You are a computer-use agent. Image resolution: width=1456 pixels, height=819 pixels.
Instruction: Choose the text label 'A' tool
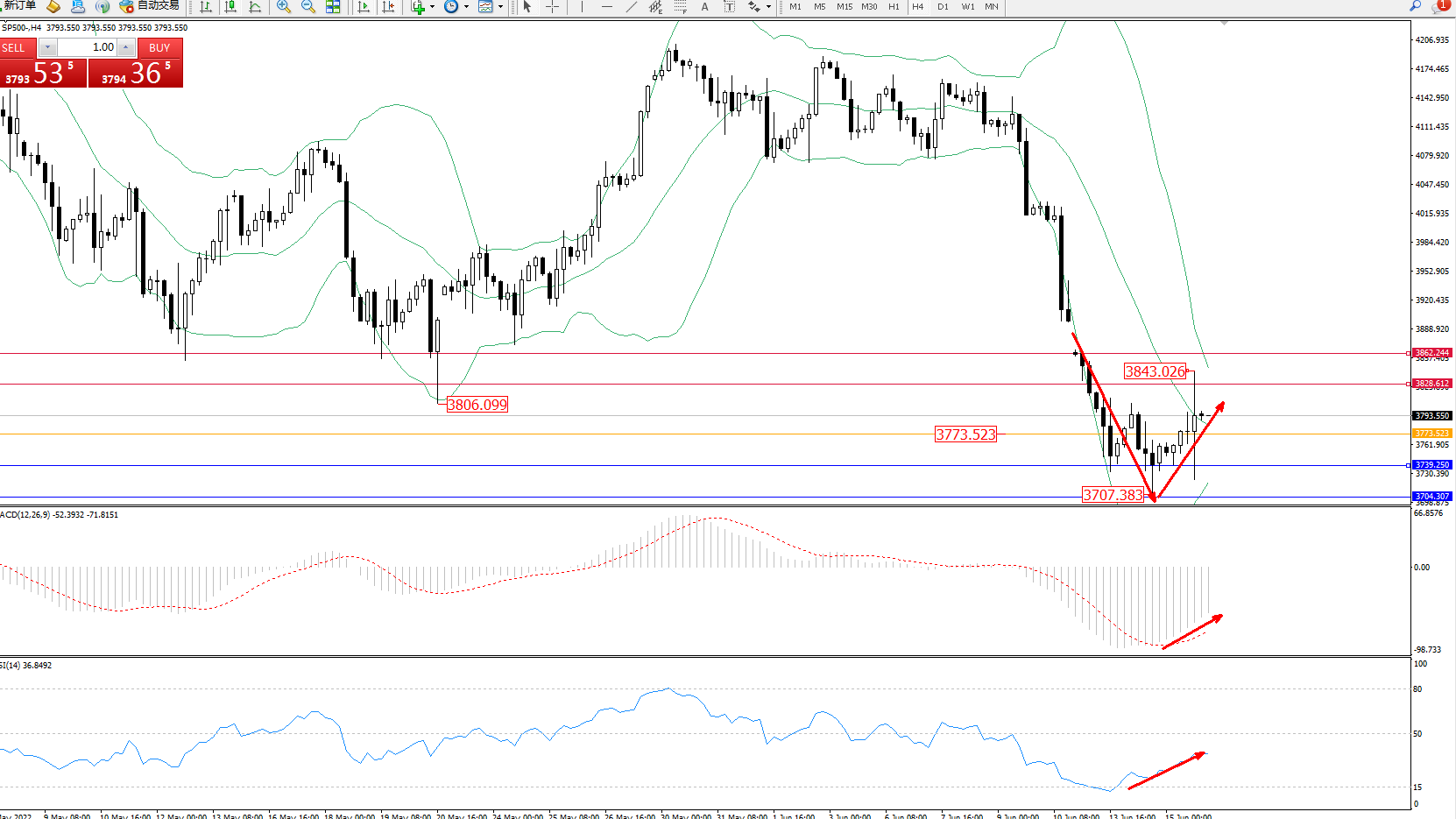704,7
